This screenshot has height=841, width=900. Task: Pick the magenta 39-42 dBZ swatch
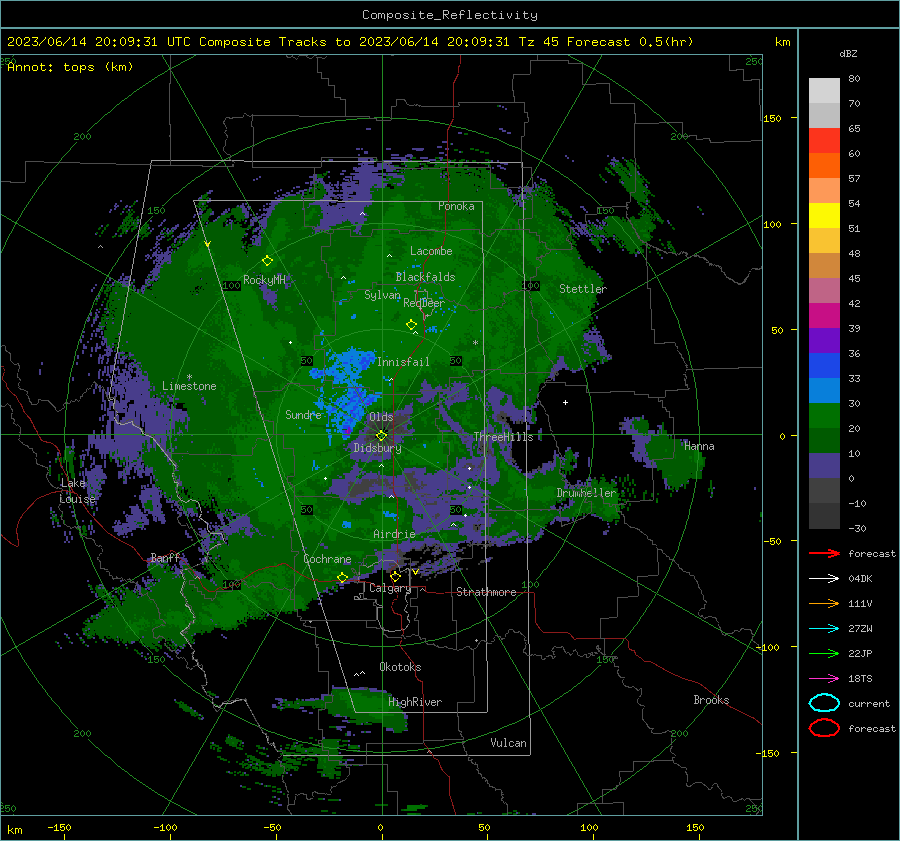click(824, 316)
